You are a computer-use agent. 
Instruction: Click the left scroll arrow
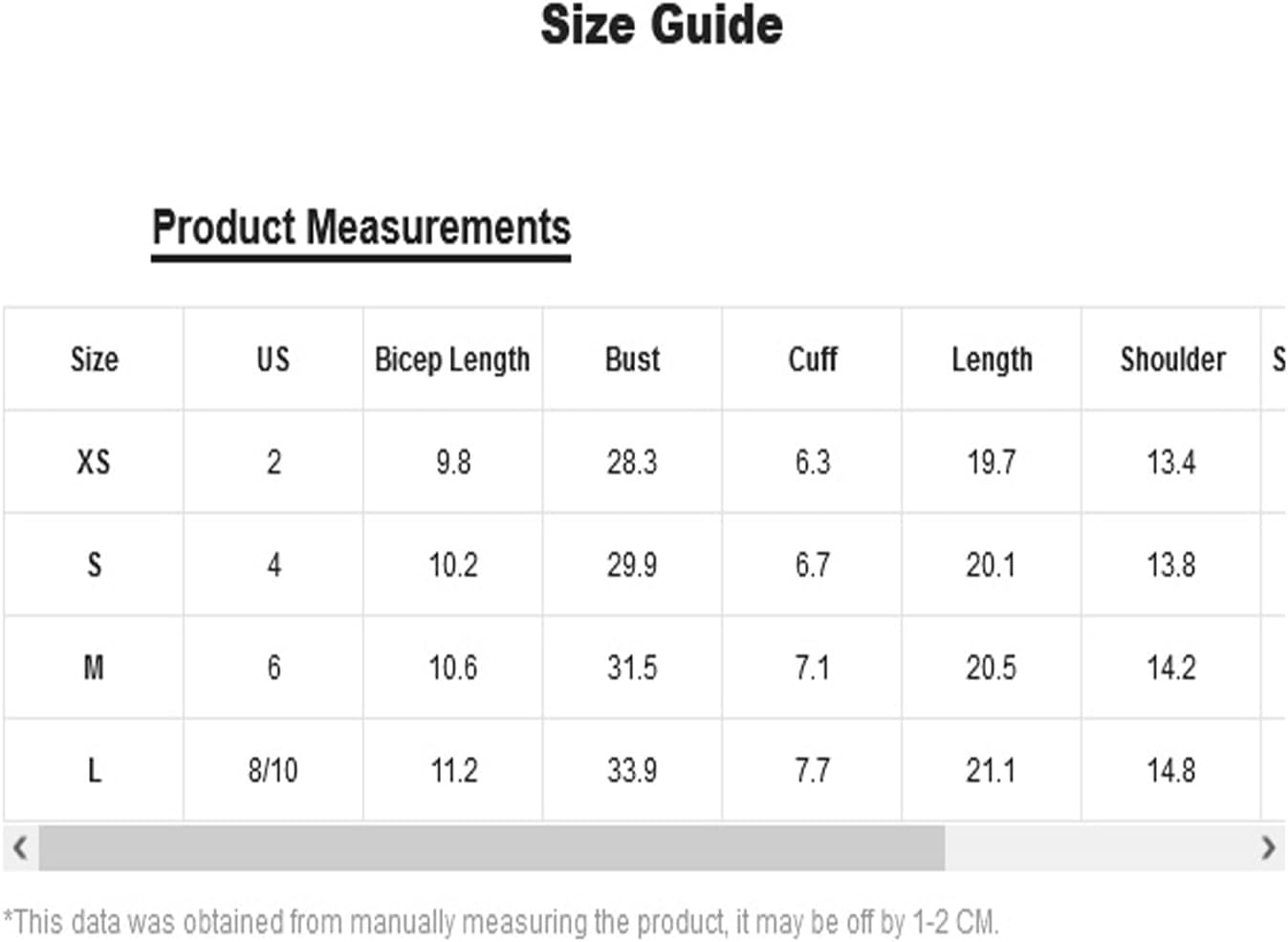click(19, 847)
